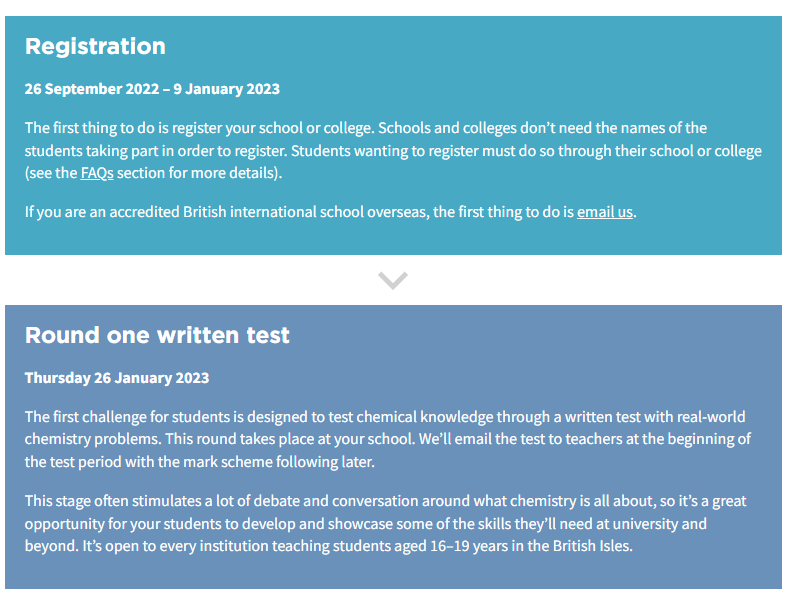The width and height of the screenshot is (789, 594).
Task: Select the Registration heading
Action: pyautogui.click(x=95, y=46)
